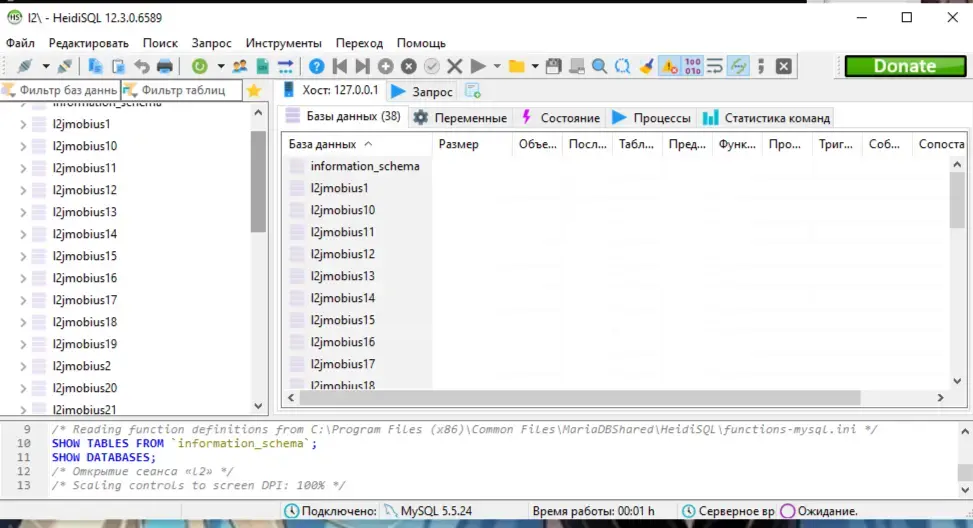Viewport: 973px width, 528px height.
Task: Go to last row icon
Action: 362,66
